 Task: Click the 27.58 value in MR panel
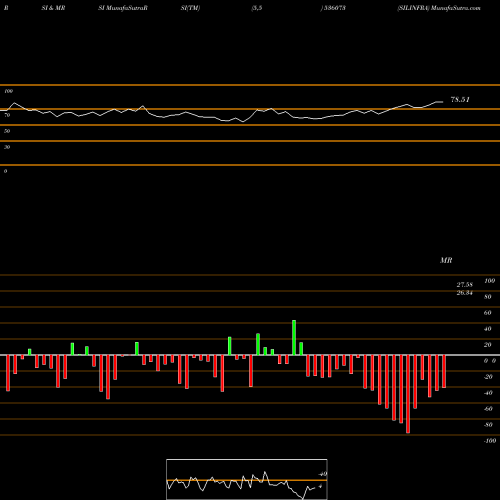465,285
